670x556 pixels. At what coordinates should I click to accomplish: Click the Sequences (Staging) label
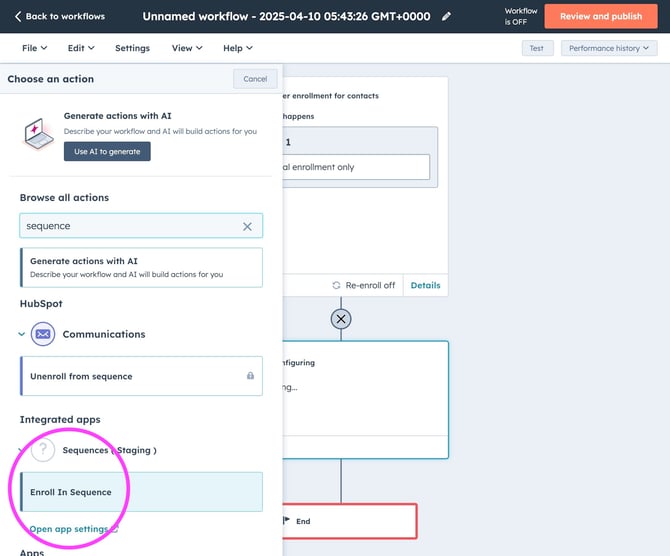109,450
